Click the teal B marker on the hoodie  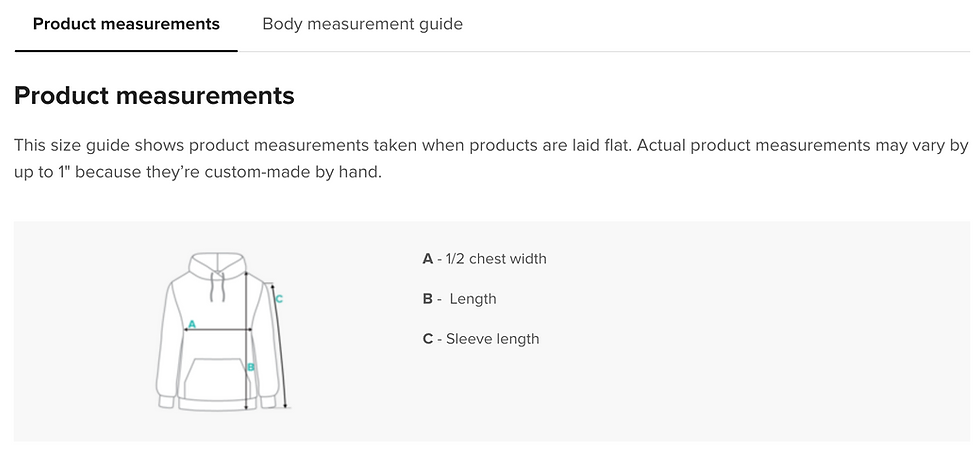[x=251, y=367]
